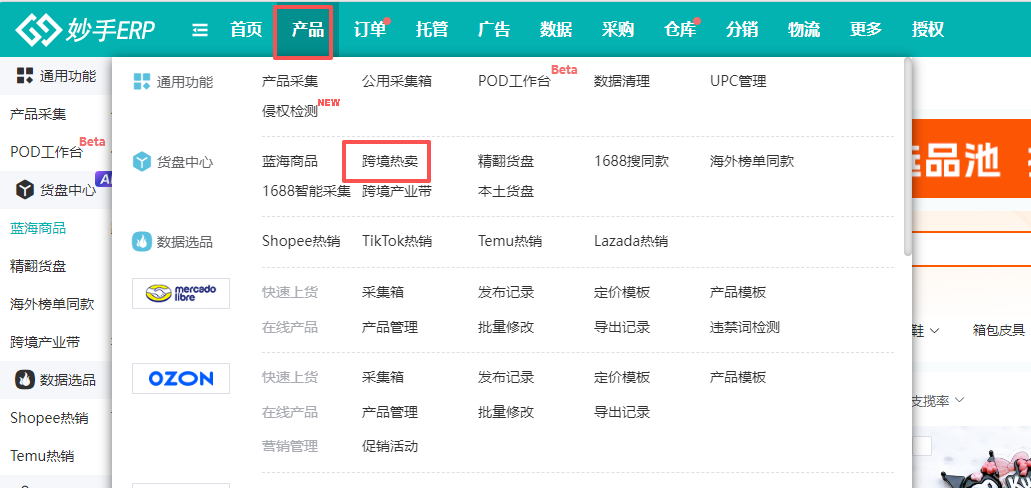
Task: Open 跨境产业带 in the dropdown menu
Action: (x=396, y=191)
